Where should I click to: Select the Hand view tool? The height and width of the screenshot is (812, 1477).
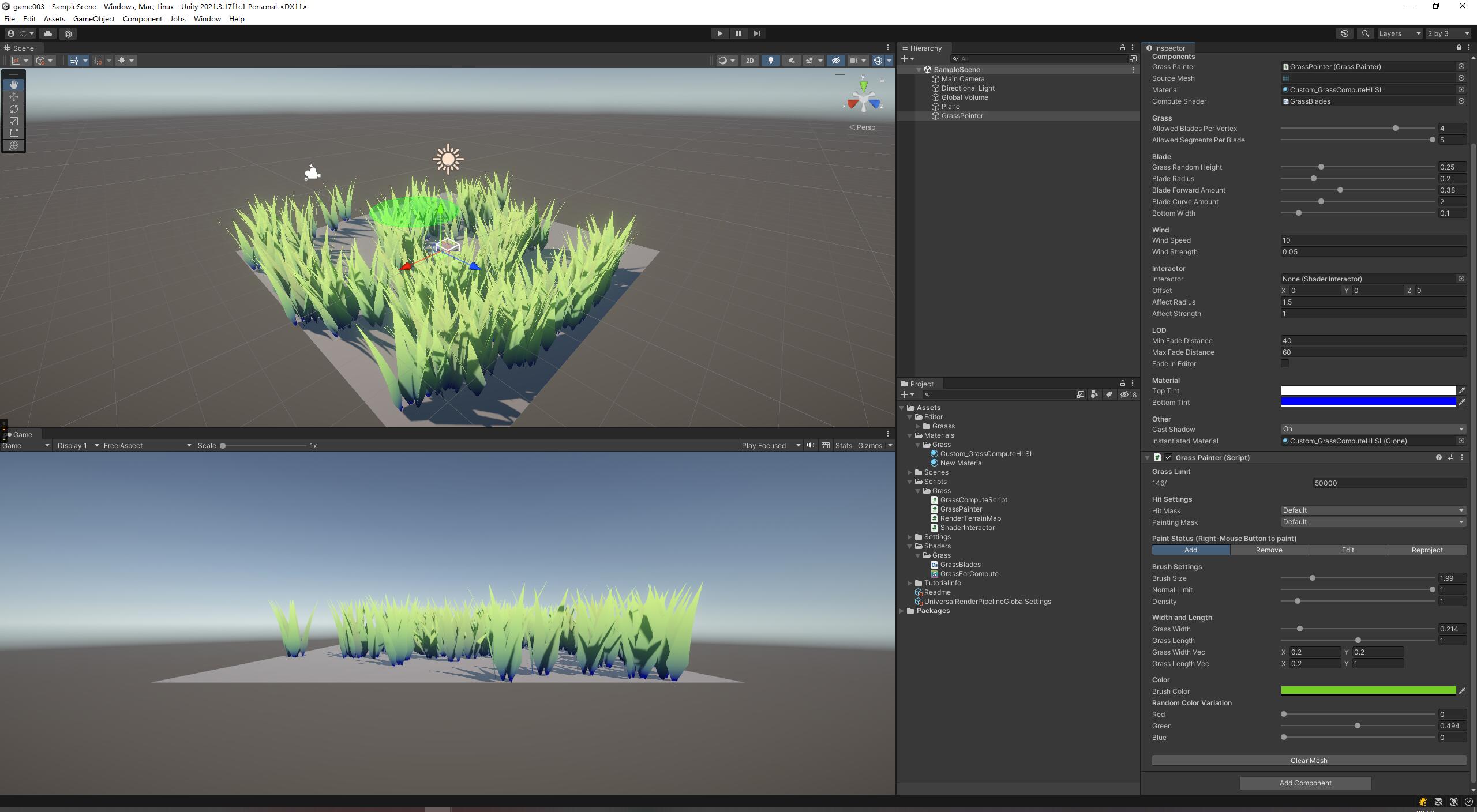point(14,85)
